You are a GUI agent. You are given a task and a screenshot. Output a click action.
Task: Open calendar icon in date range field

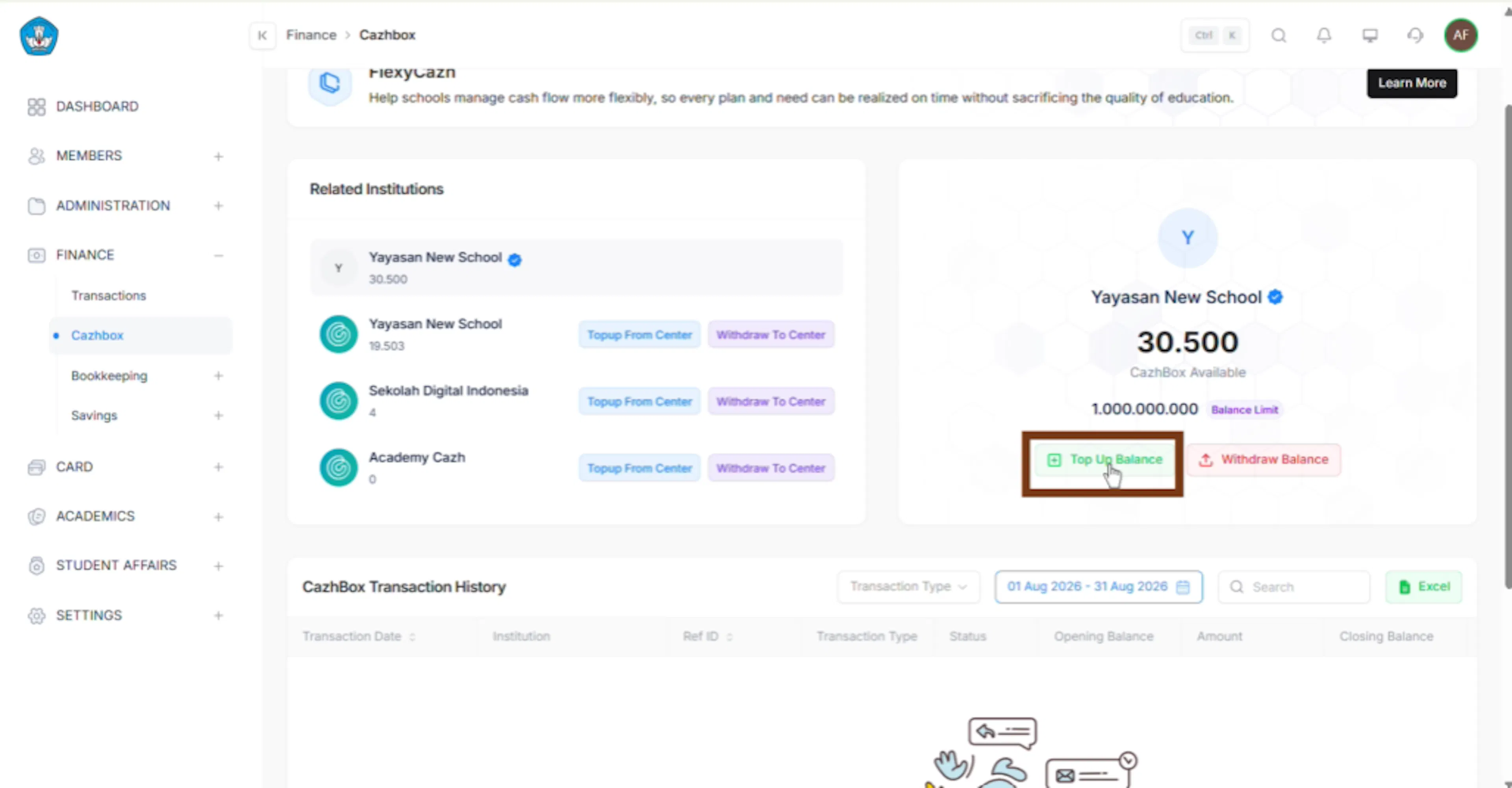[1183, 587]
